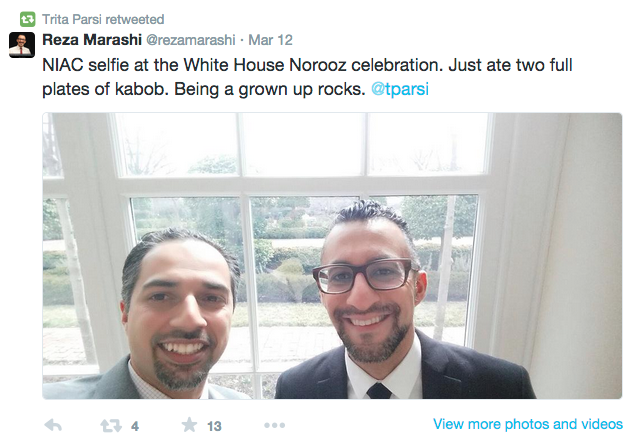Open the @tparsi mention
Screen dimensions: 639x446
pyautogui.click(x=400, y=89)
